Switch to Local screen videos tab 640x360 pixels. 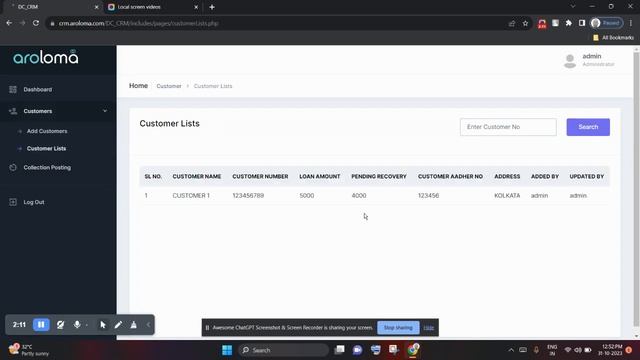click(153, 7)
